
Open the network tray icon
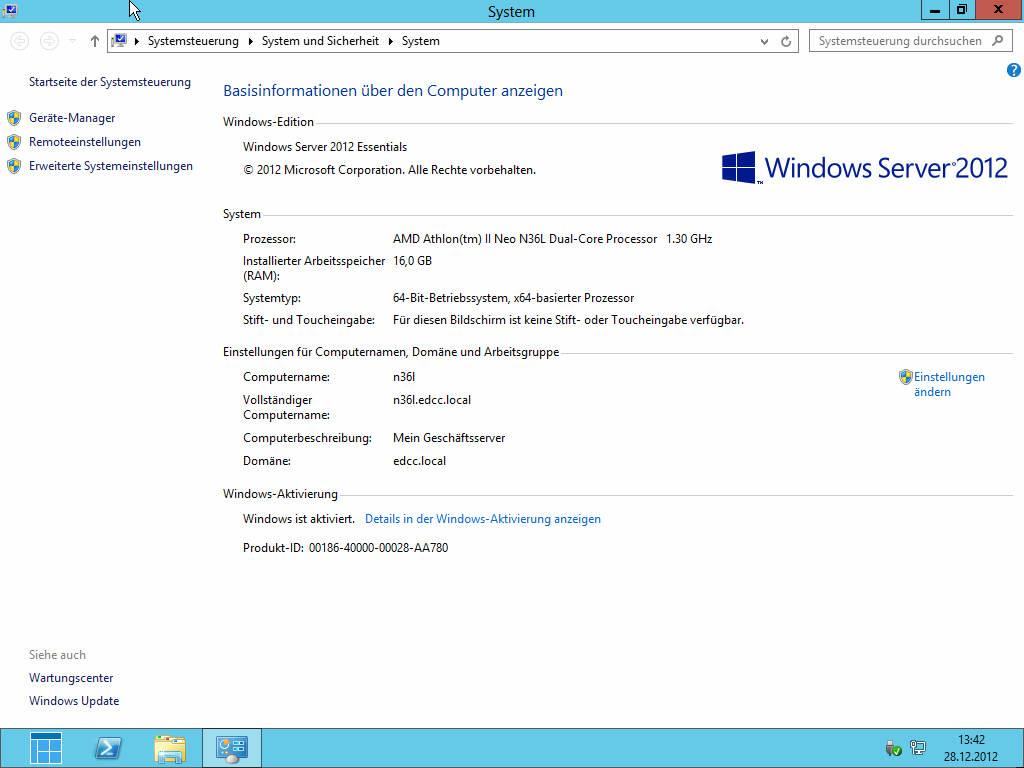[x=918, y=748]
